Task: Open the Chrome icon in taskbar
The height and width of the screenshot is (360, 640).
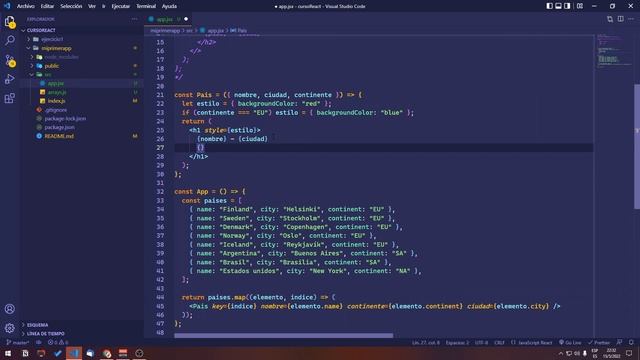Action: [107, 353]
